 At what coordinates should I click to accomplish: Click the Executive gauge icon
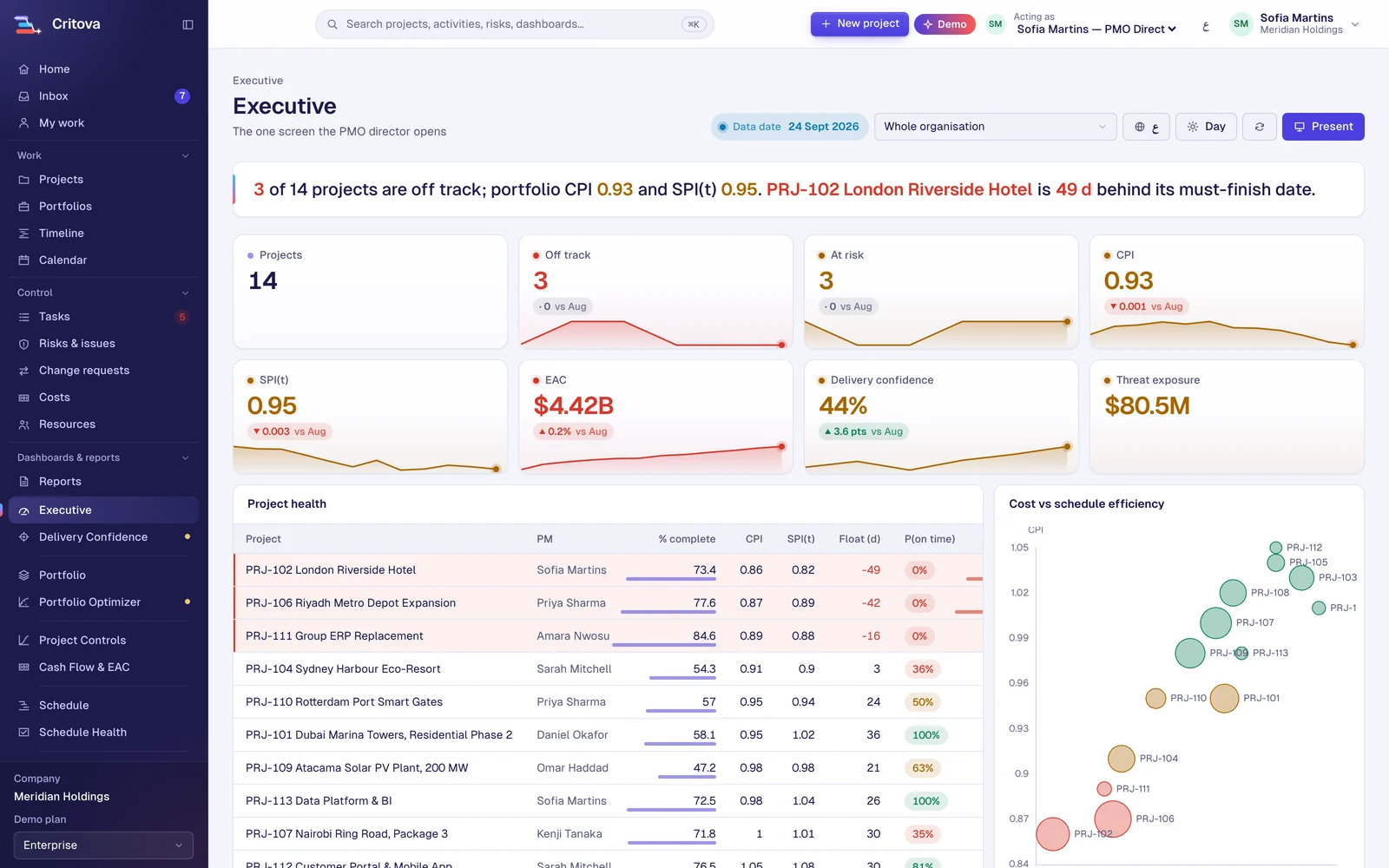pos(24,510)
